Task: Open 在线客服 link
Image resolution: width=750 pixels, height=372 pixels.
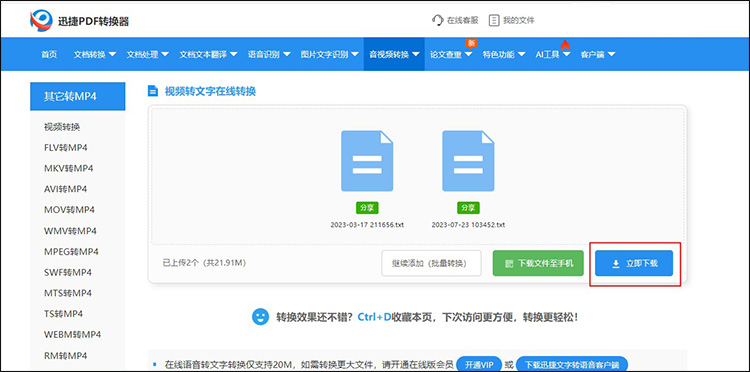Action: (x=455, y=20)
